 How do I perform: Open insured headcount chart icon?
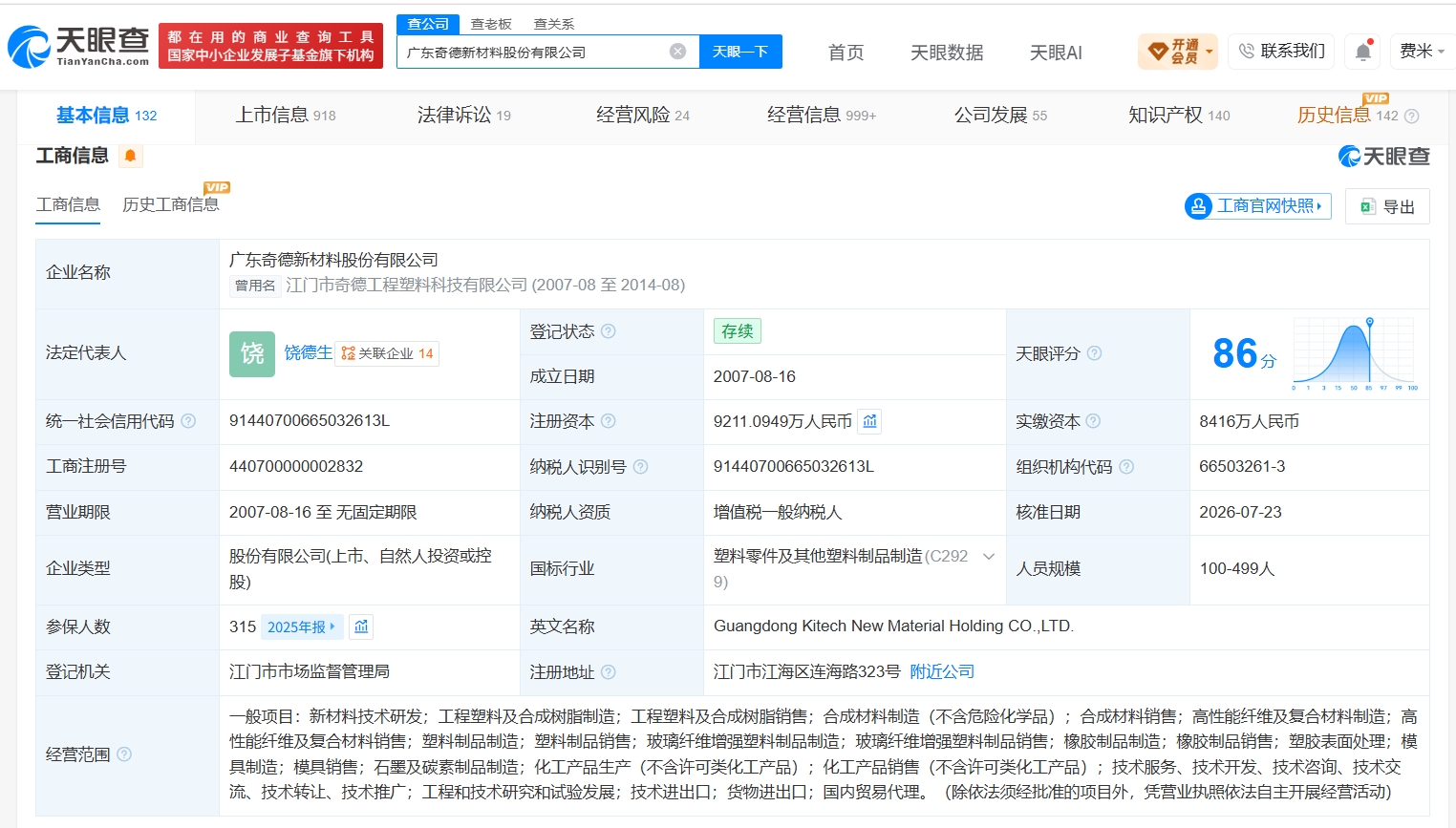(x=361, y=626)
